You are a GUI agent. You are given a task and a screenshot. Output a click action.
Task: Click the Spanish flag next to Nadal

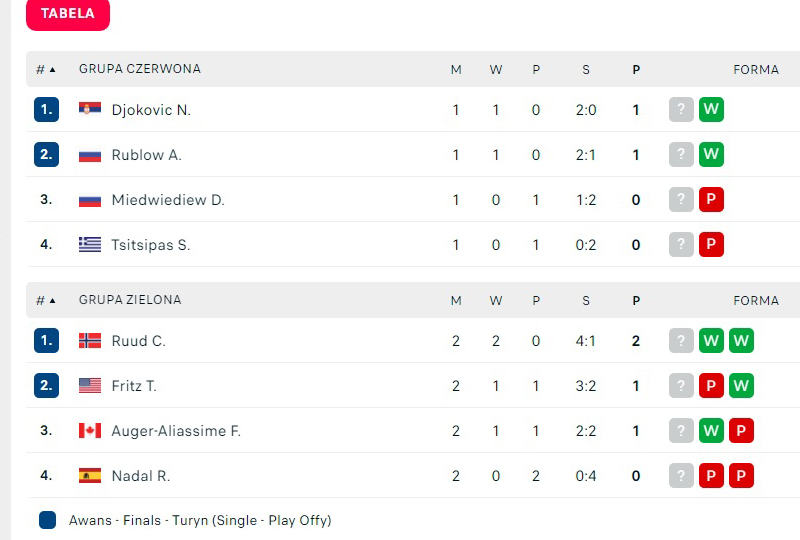[90, 476]
